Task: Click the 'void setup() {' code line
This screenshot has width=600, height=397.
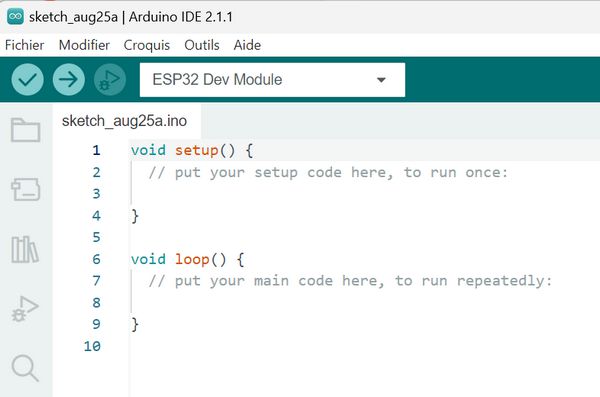Action: click(x=192, y=150)
